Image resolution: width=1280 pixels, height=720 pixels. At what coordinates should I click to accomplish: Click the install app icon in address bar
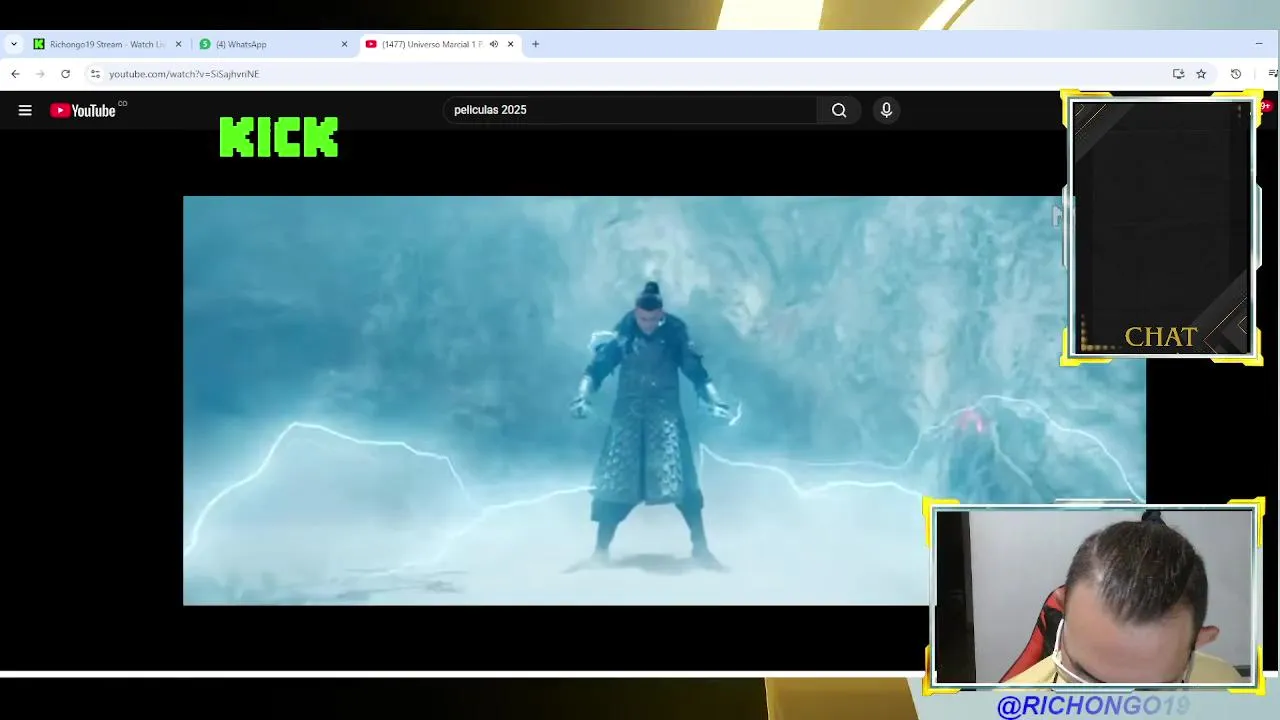(1178, 74)
